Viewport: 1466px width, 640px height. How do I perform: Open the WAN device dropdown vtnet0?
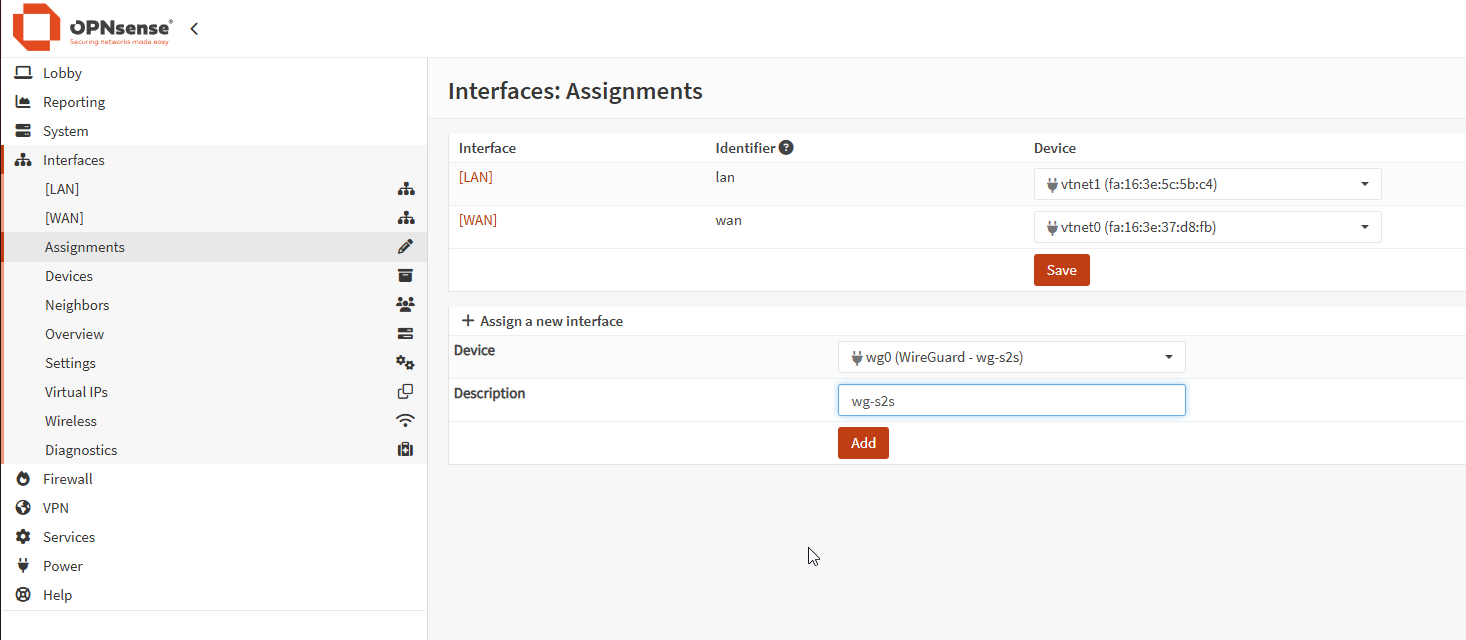coord(1207,227)
